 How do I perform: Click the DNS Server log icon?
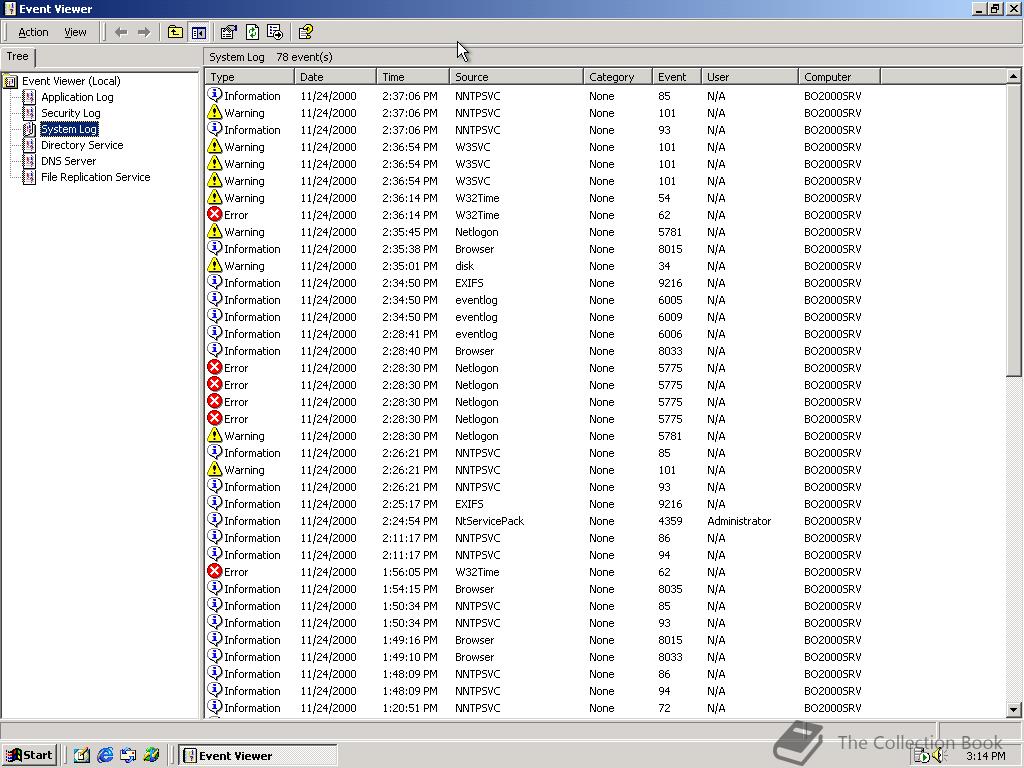29,161
